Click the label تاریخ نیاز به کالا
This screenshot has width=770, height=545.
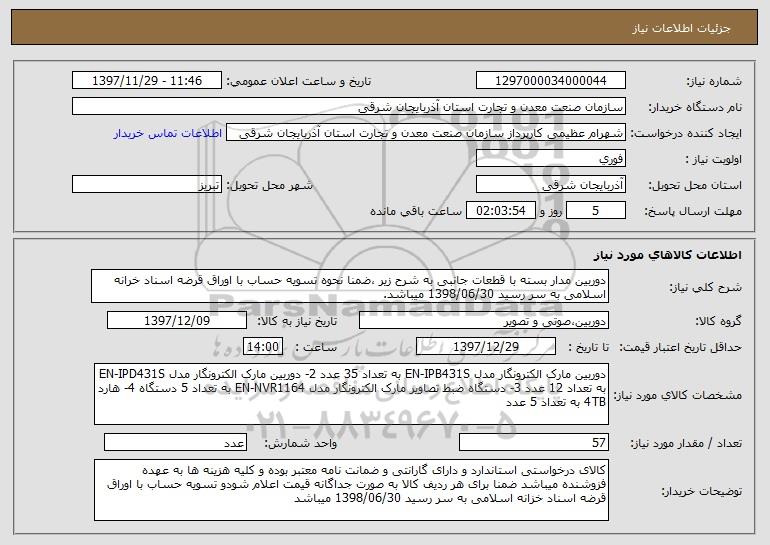[297, 322]
